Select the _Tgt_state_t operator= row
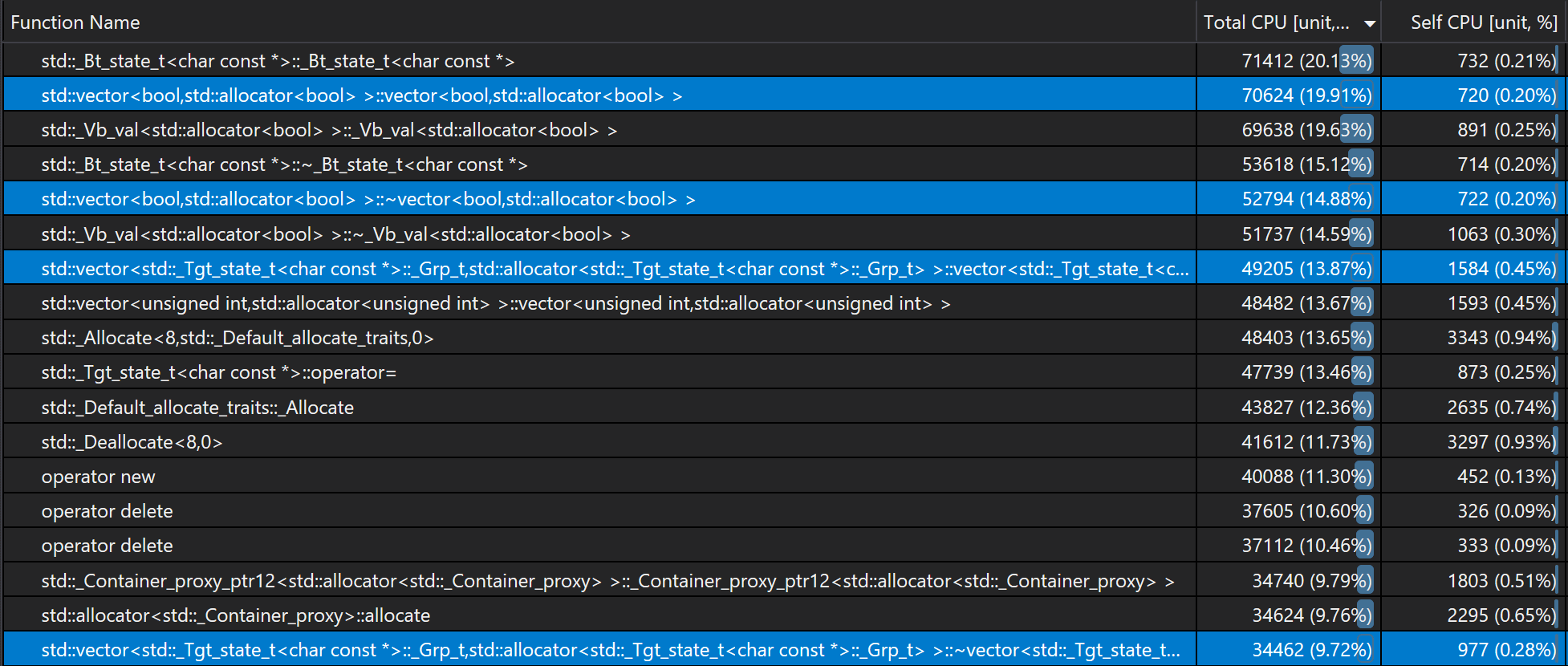This screenshot has width=1568, height=666. pyautogui.click(x=218, y=372)
